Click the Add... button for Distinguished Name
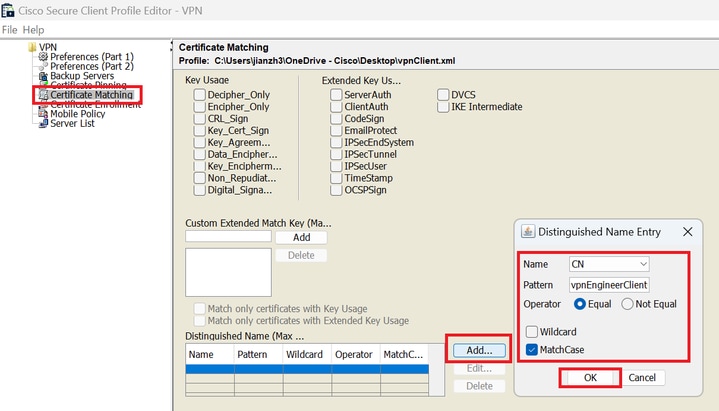This screenshot has width=719, height=411. [479, 350]
